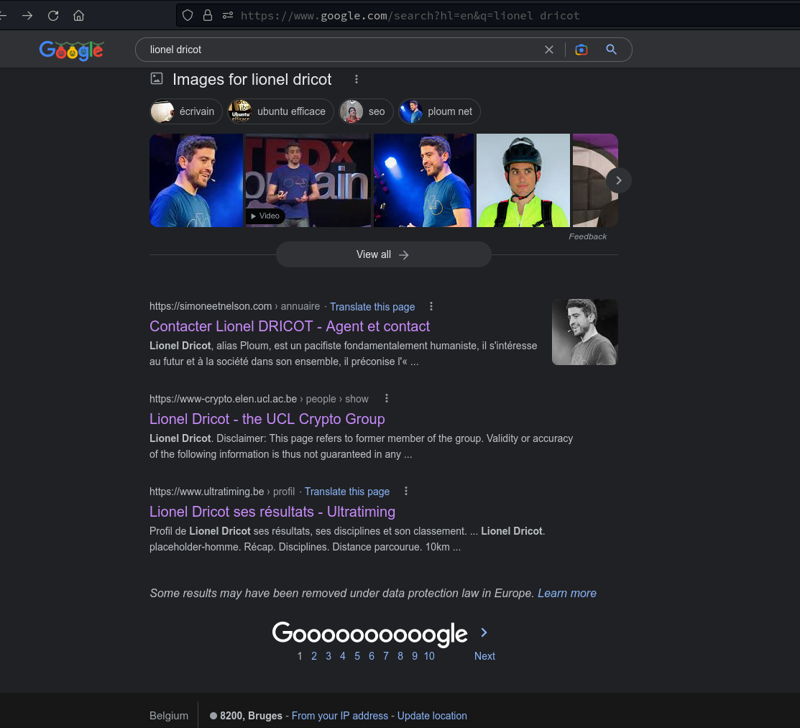800x728 pixels.
Task: Open more options for Images section
Action: click(x=356, y=79)
